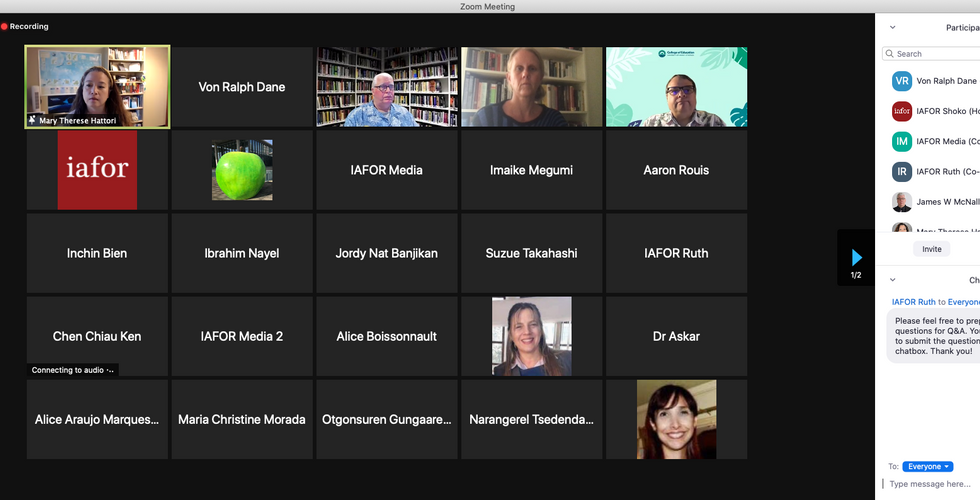This screenshot has width=980, height=500.
Task: Click the green IM avatar in participants list
Action: pos(902,141)
